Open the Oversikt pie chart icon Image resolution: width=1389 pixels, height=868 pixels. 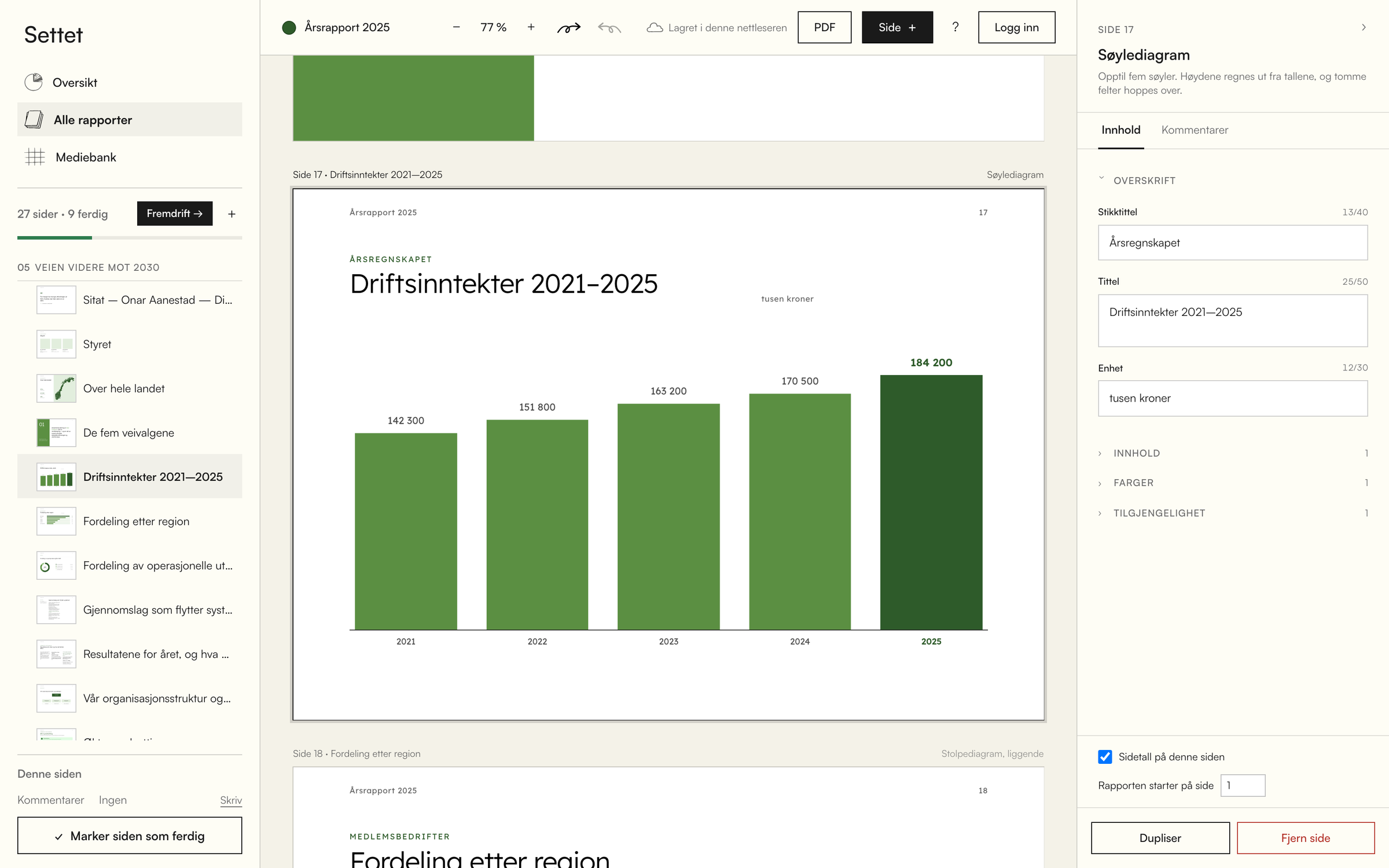pos(34,82)
